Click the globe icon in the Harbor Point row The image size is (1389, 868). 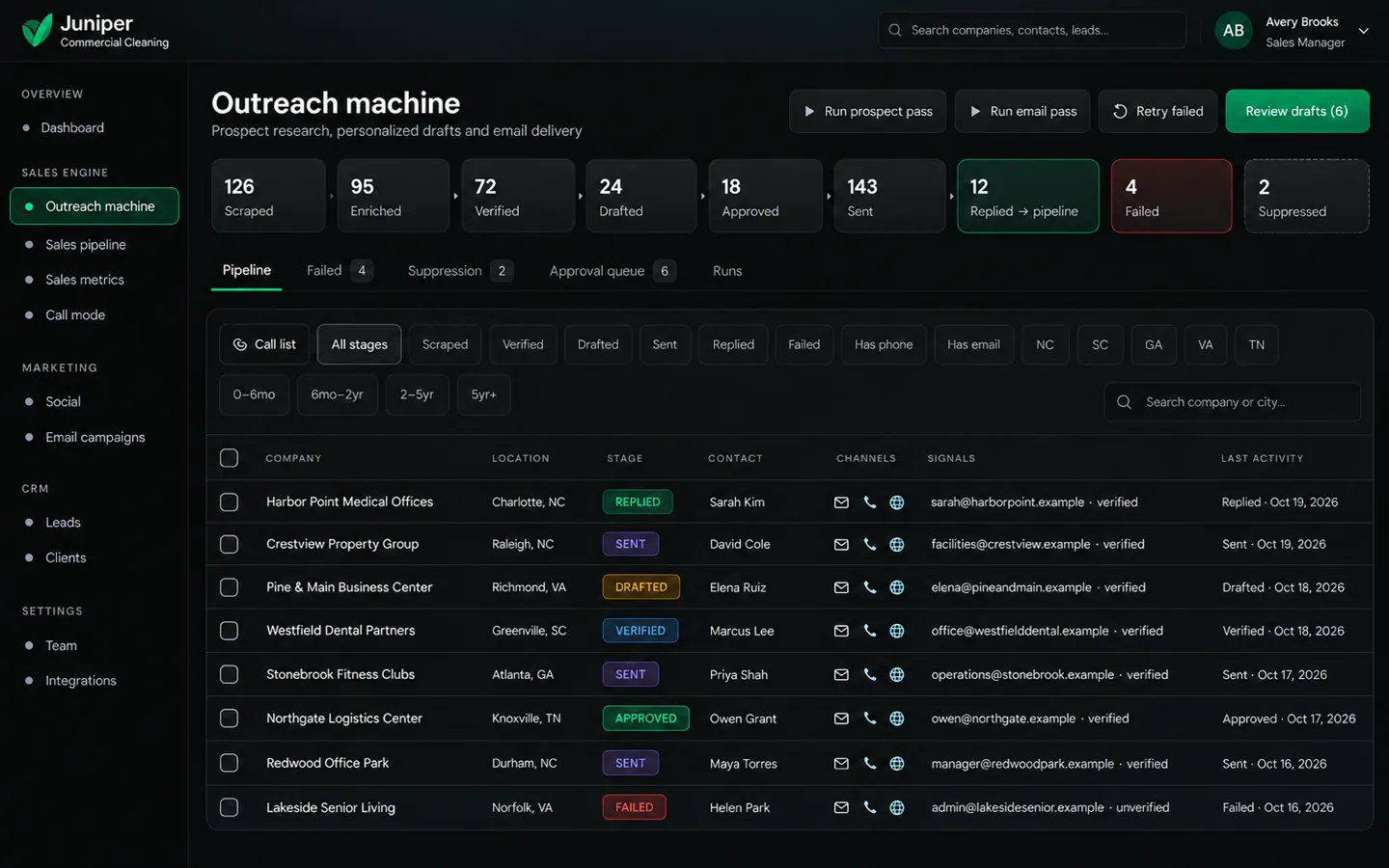pyautogui.click(x=897, y=502)
